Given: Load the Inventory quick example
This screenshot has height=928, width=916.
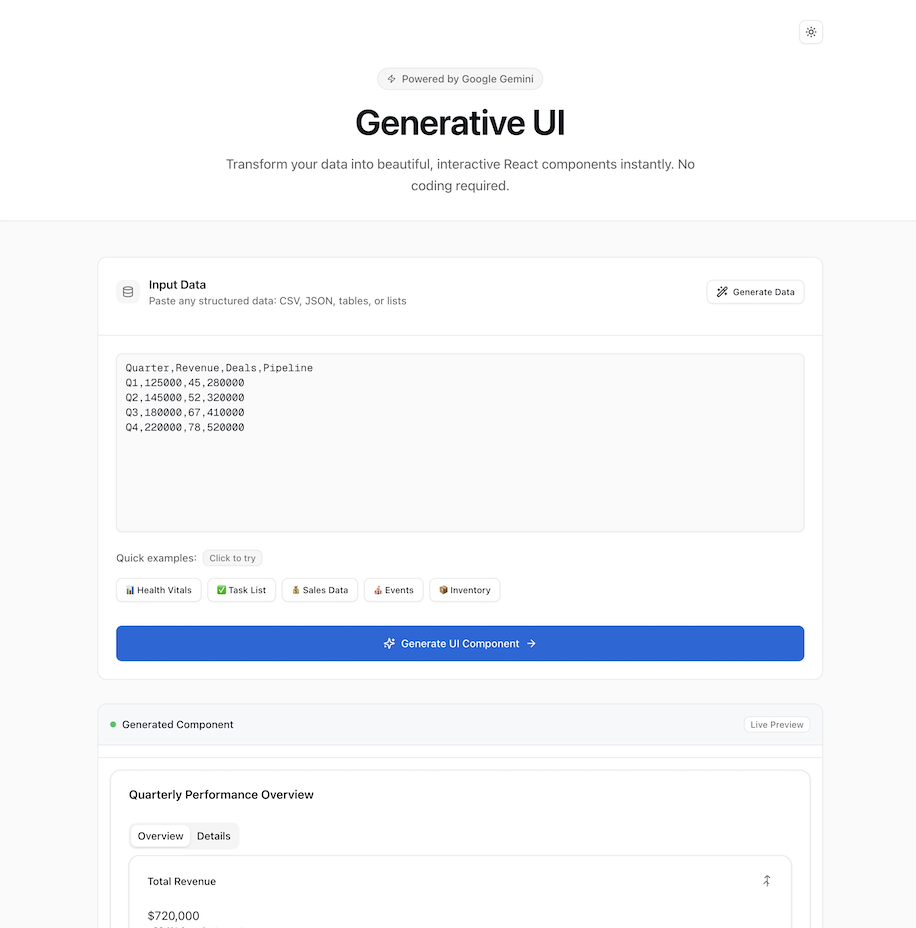Looking at the screenshot, I should [x=465, y=590].
